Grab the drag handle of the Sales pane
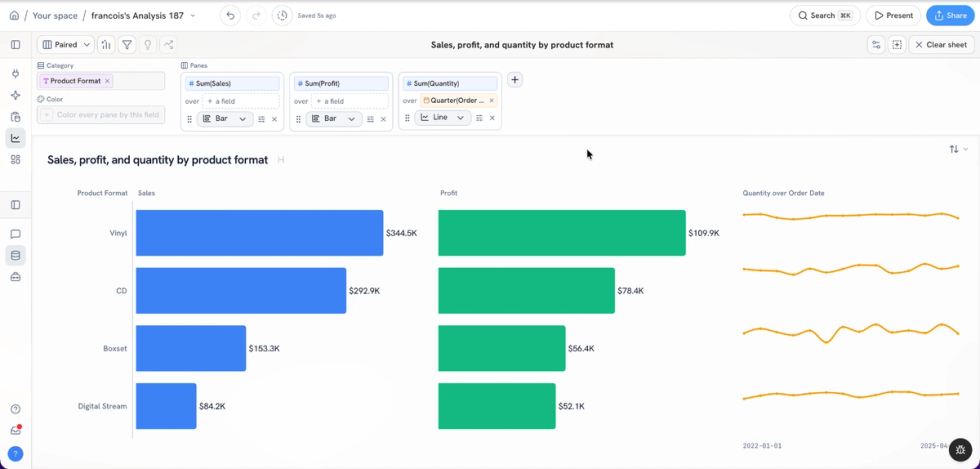This screenshot has width=980, height=469. [x=189, y=119]
